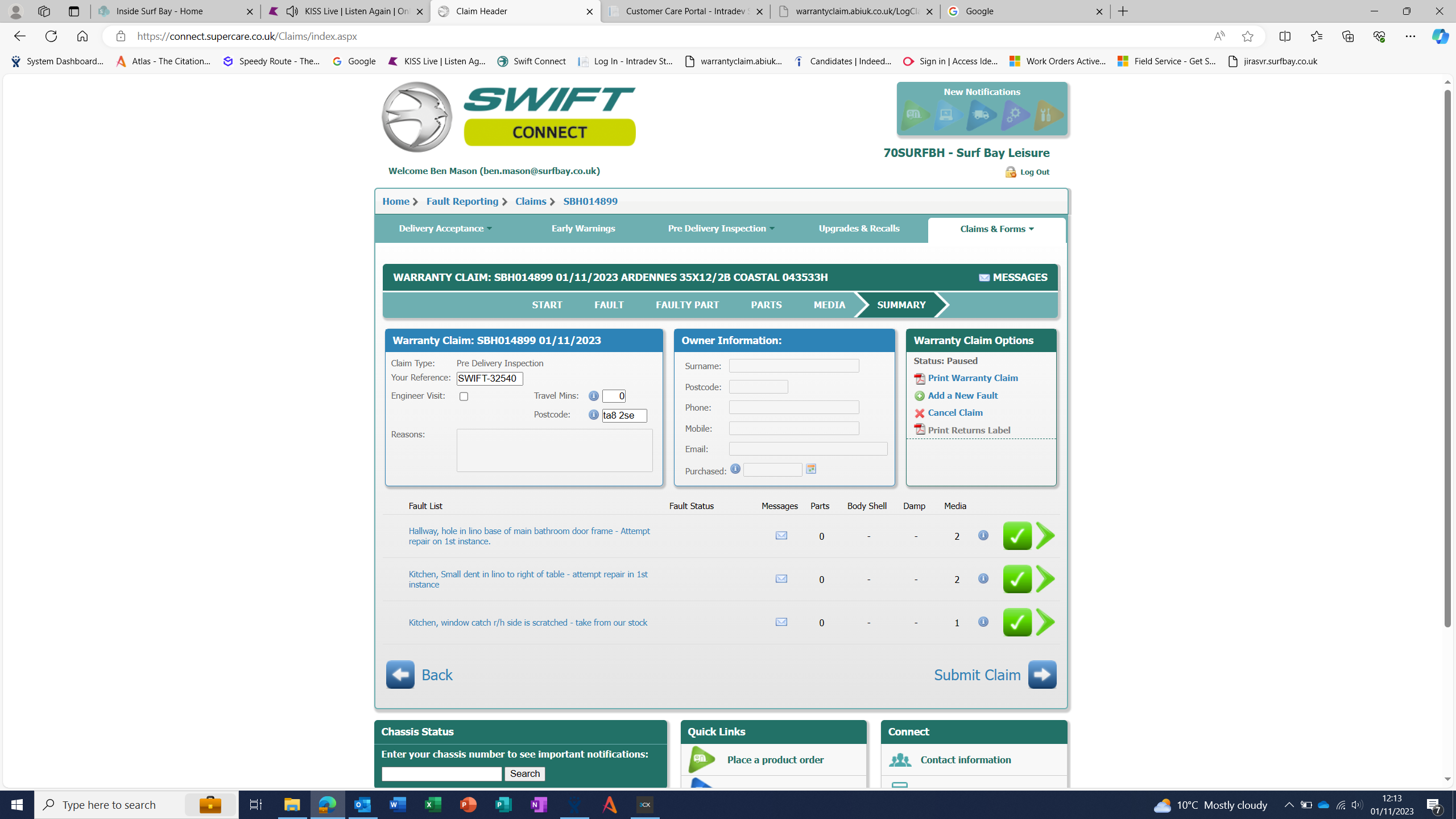Viewport: 1456px width, 819px height.
Task: Tick the Engineer Visit checkbox
Action: click(464, 397)
